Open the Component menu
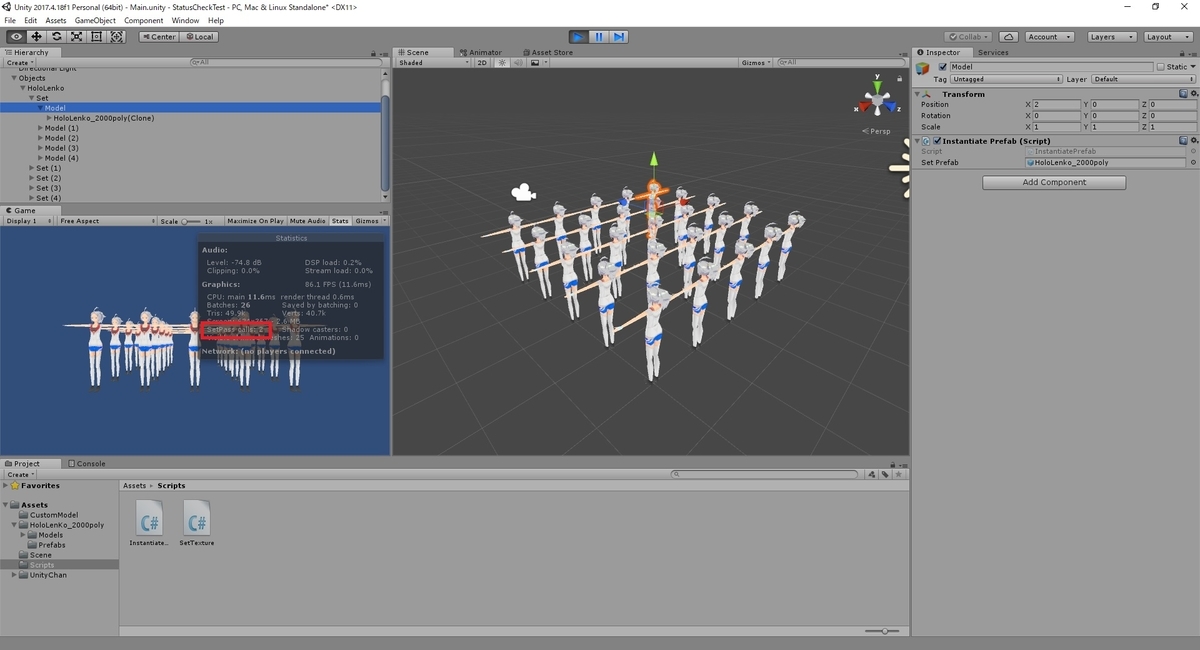The image size is (1200, 650). pos(144,20)
